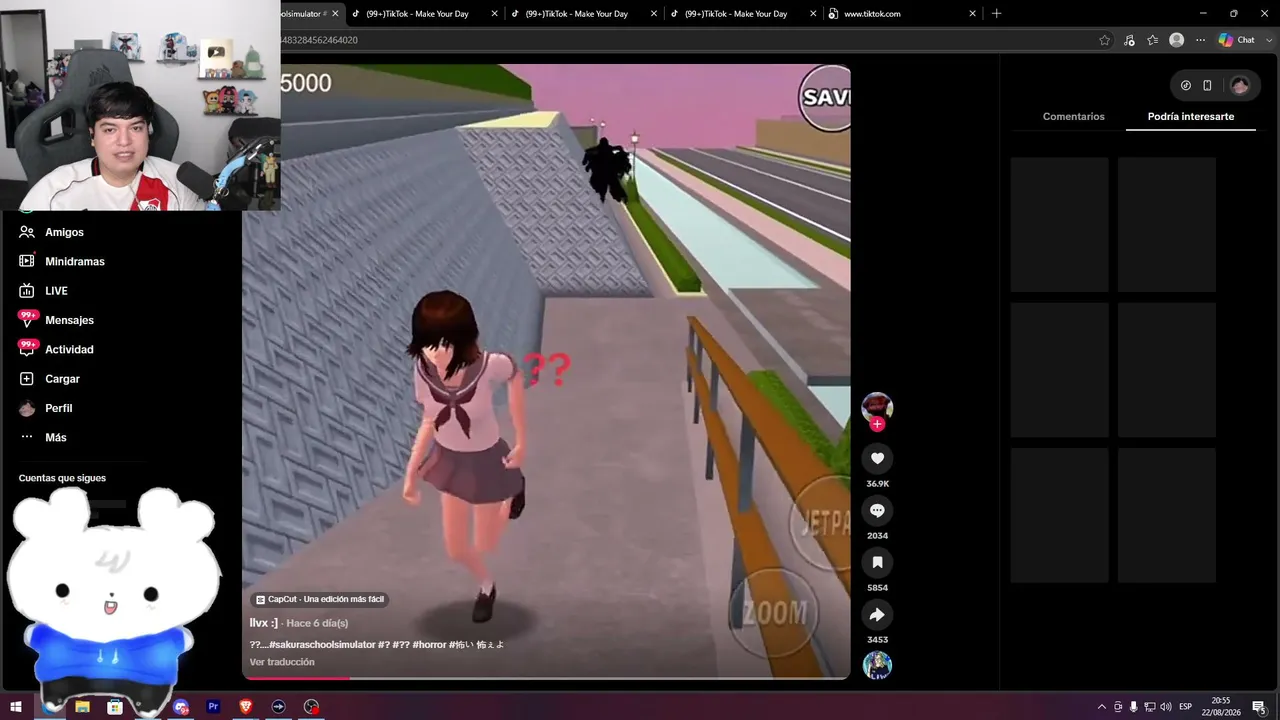Click the CapCut edit promotion tag
The image size is (1280, 720).
coord(320,599)
